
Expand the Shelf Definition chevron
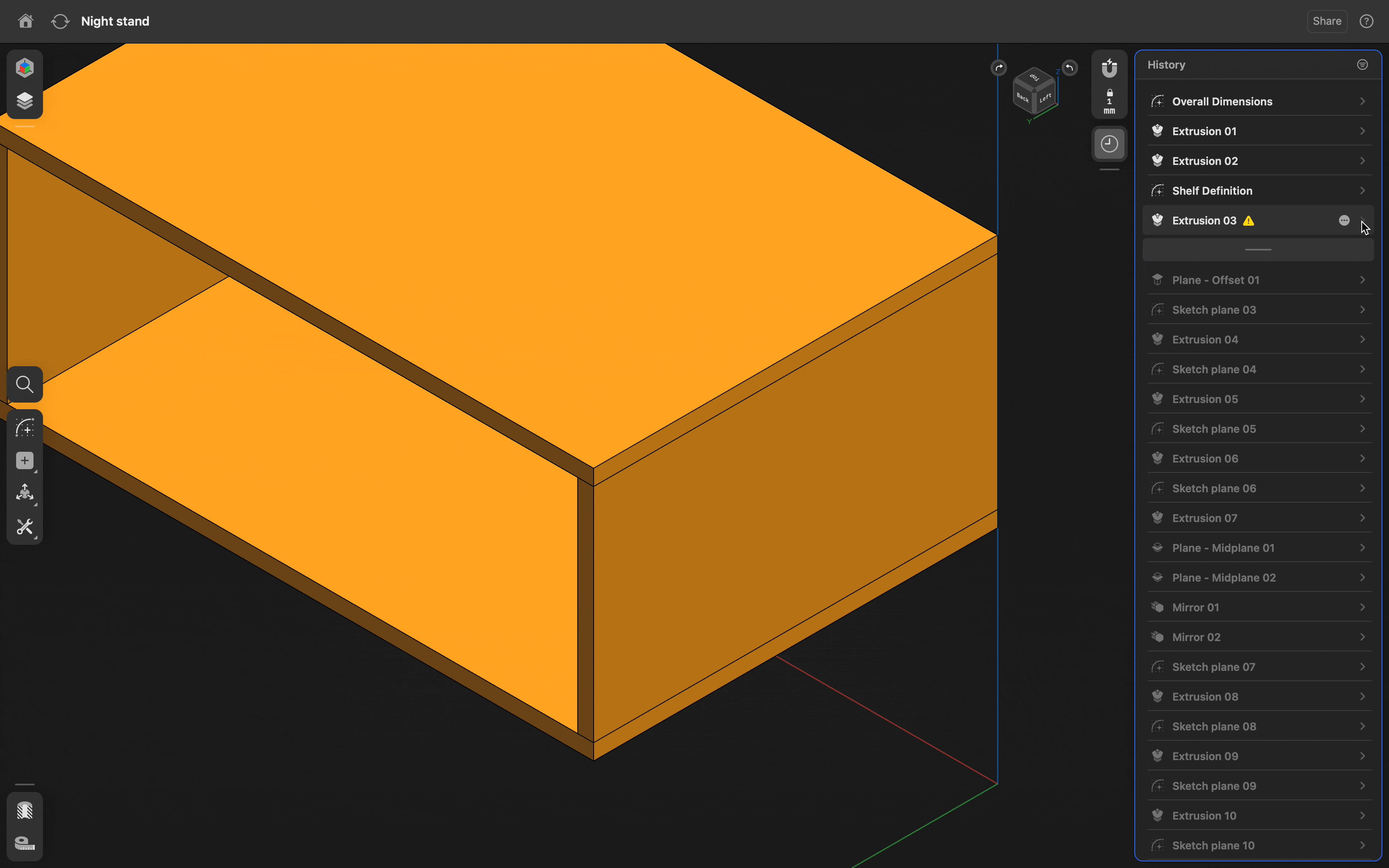[x=1362, y=191]
